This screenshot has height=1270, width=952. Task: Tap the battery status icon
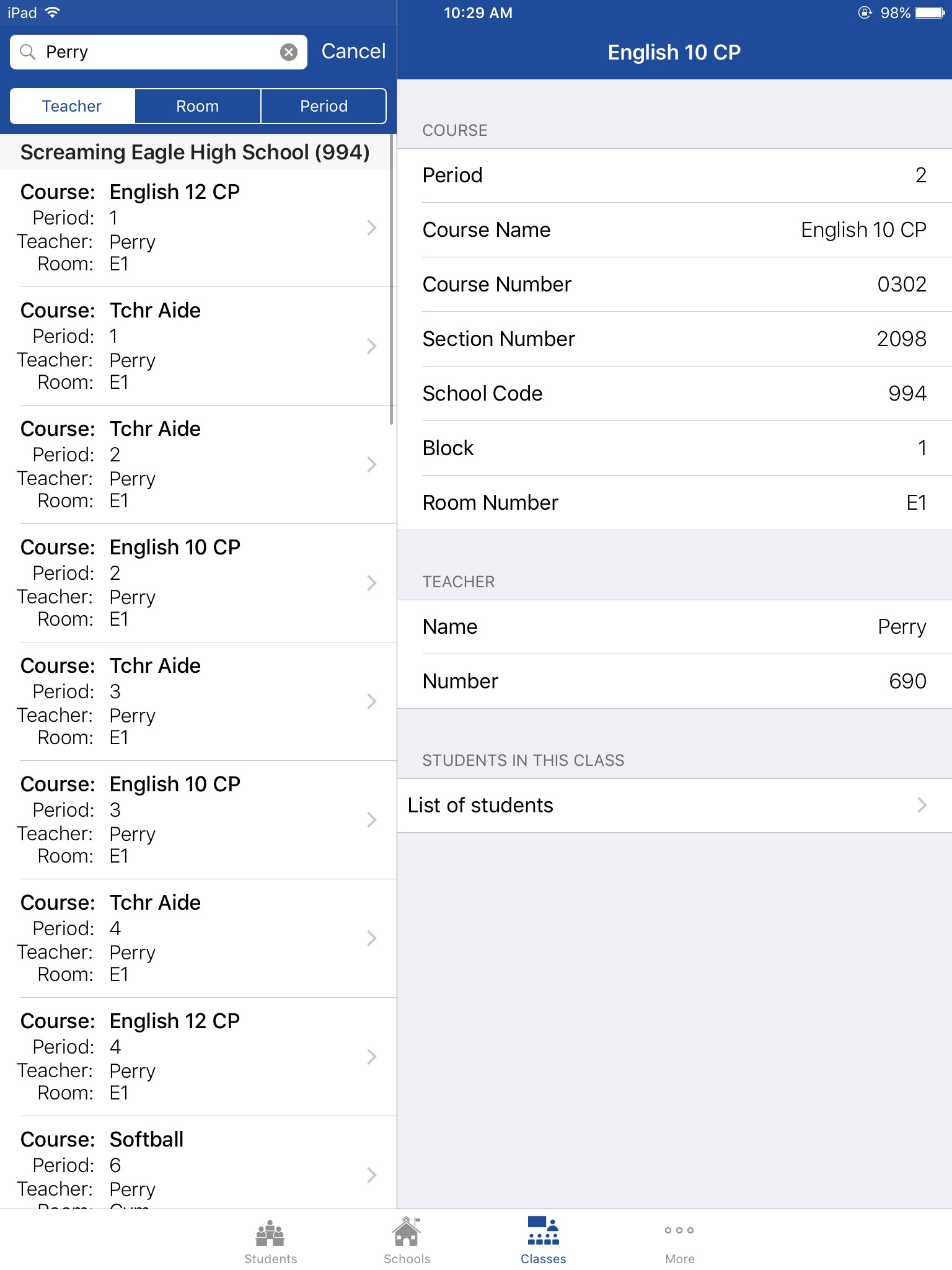click(x=930, y=13)
